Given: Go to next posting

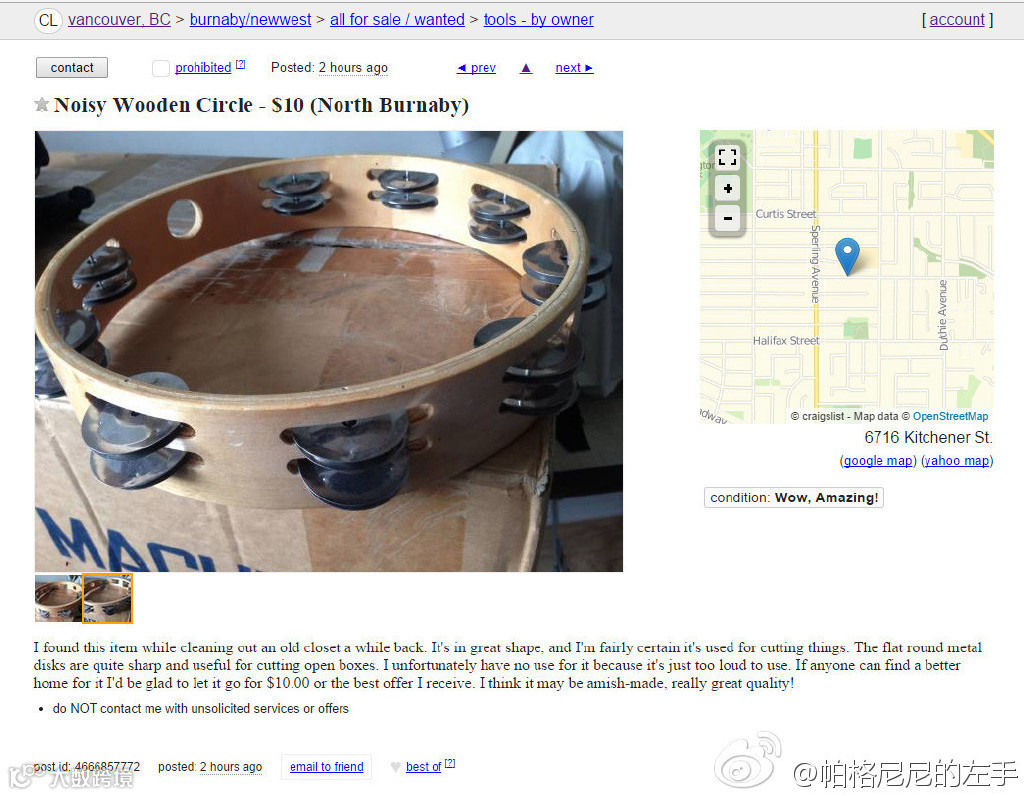Looking at the screenshot, I should [x=574, y=68].
